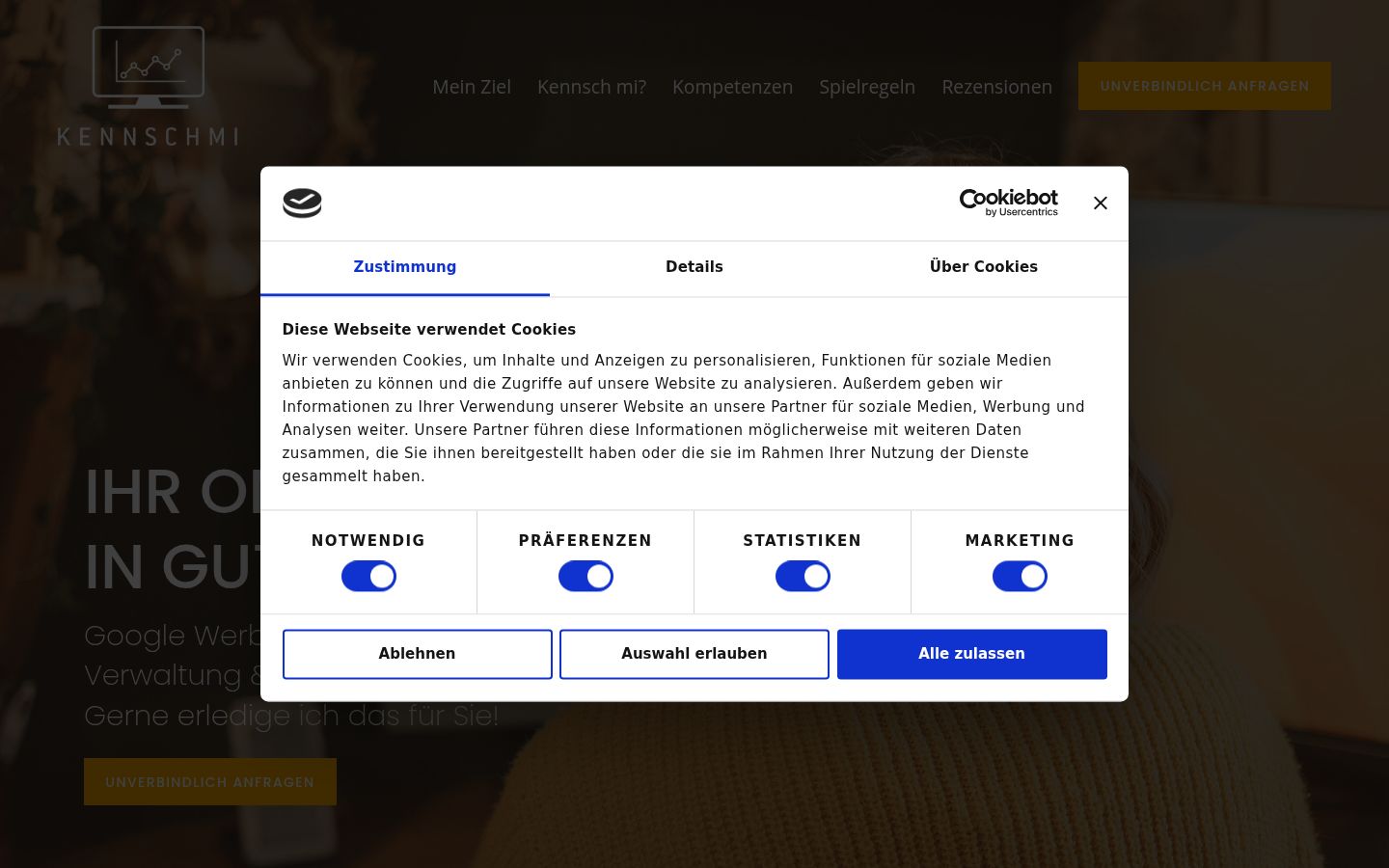1389x868 pixels.
Task: Click the heading Diese Webseite verwendet Cookies
Action: (x=429, y=330)
